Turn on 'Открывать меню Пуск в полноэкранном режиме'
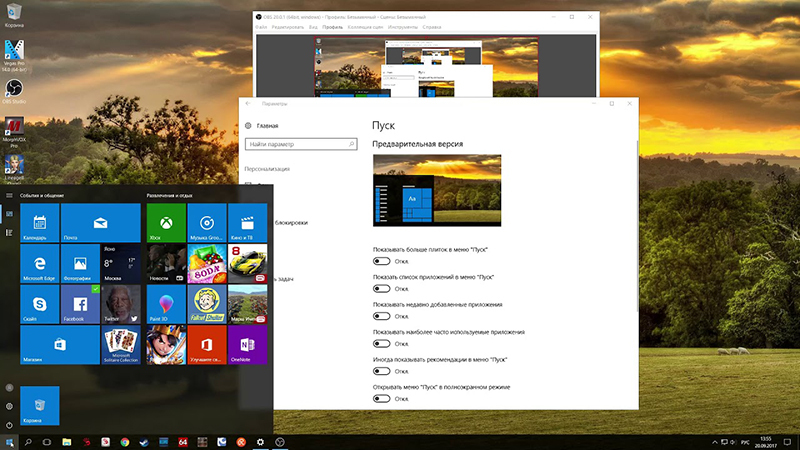This screenshot has height=450, width=800. coord(381,398)
